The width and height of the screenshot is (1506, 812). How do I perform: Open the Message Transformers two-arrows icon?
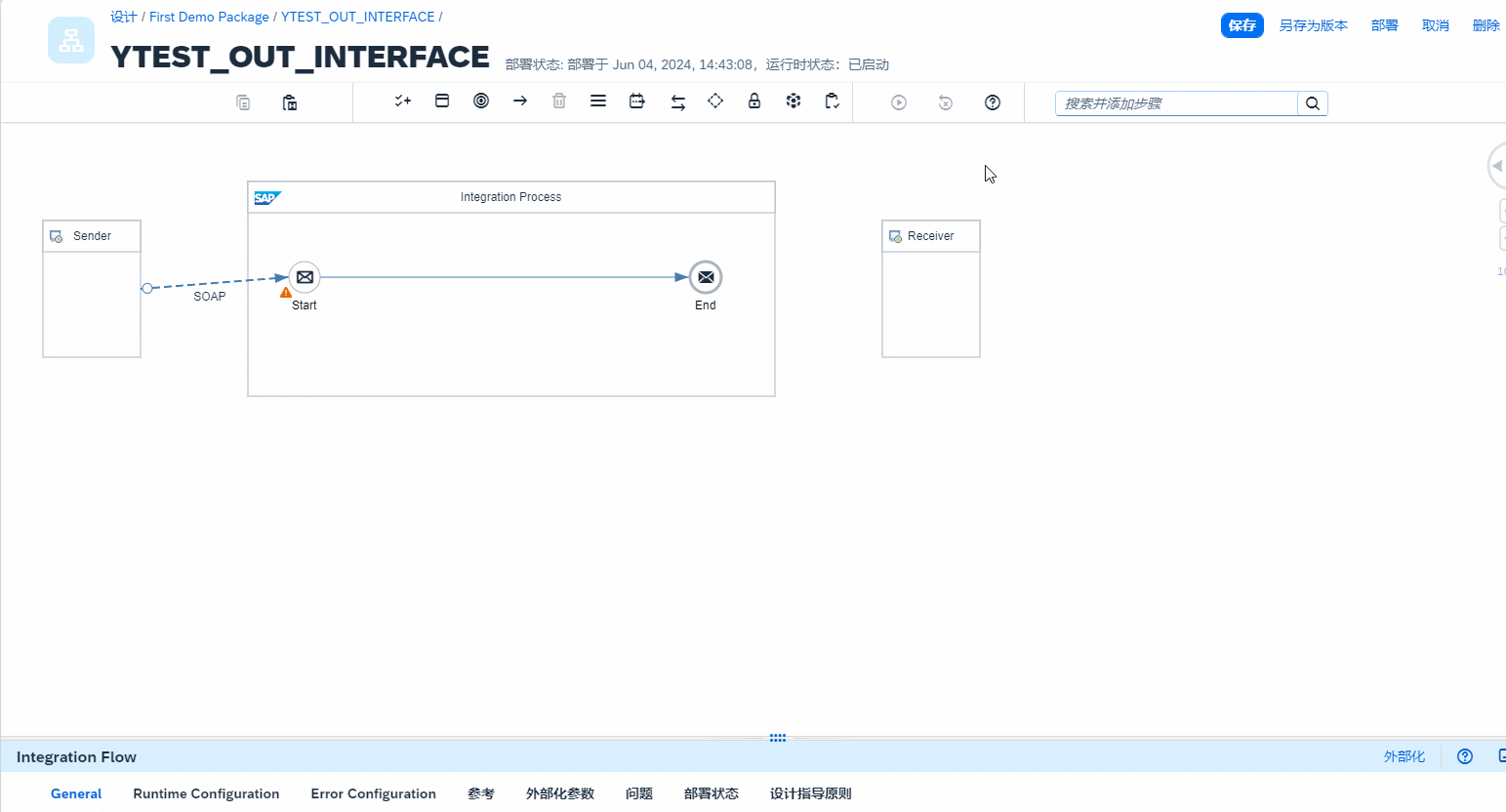[x=677, y=102]
